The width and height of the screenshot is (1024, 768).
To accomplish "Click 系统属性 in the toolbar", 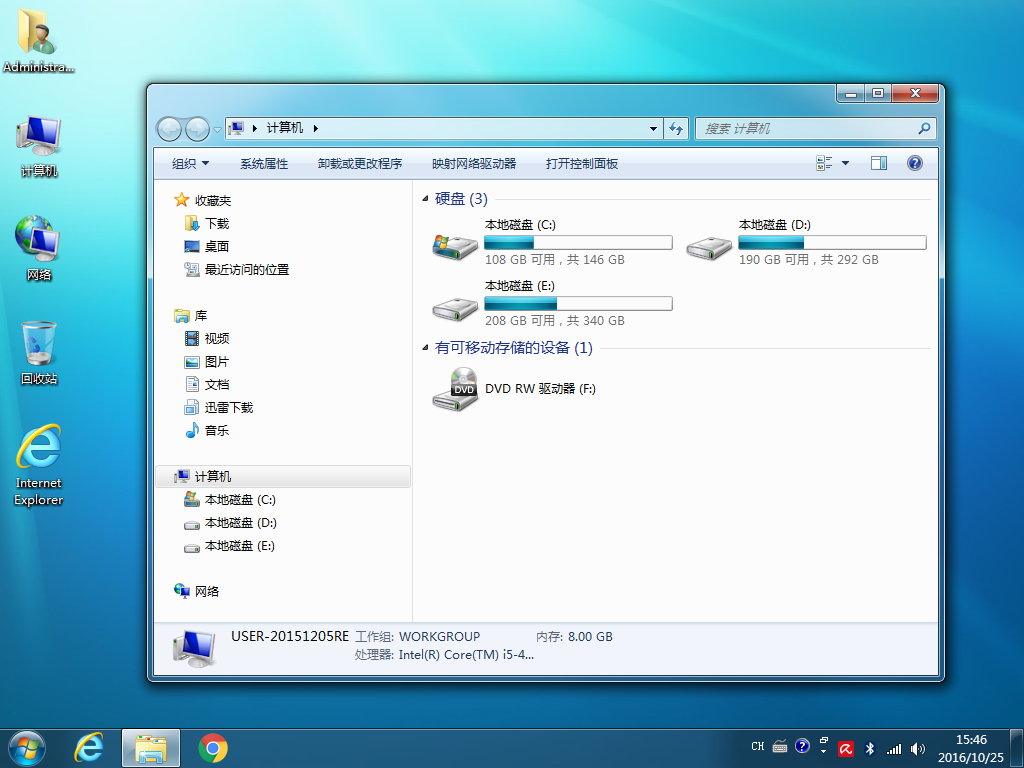I will coord(264,164).
